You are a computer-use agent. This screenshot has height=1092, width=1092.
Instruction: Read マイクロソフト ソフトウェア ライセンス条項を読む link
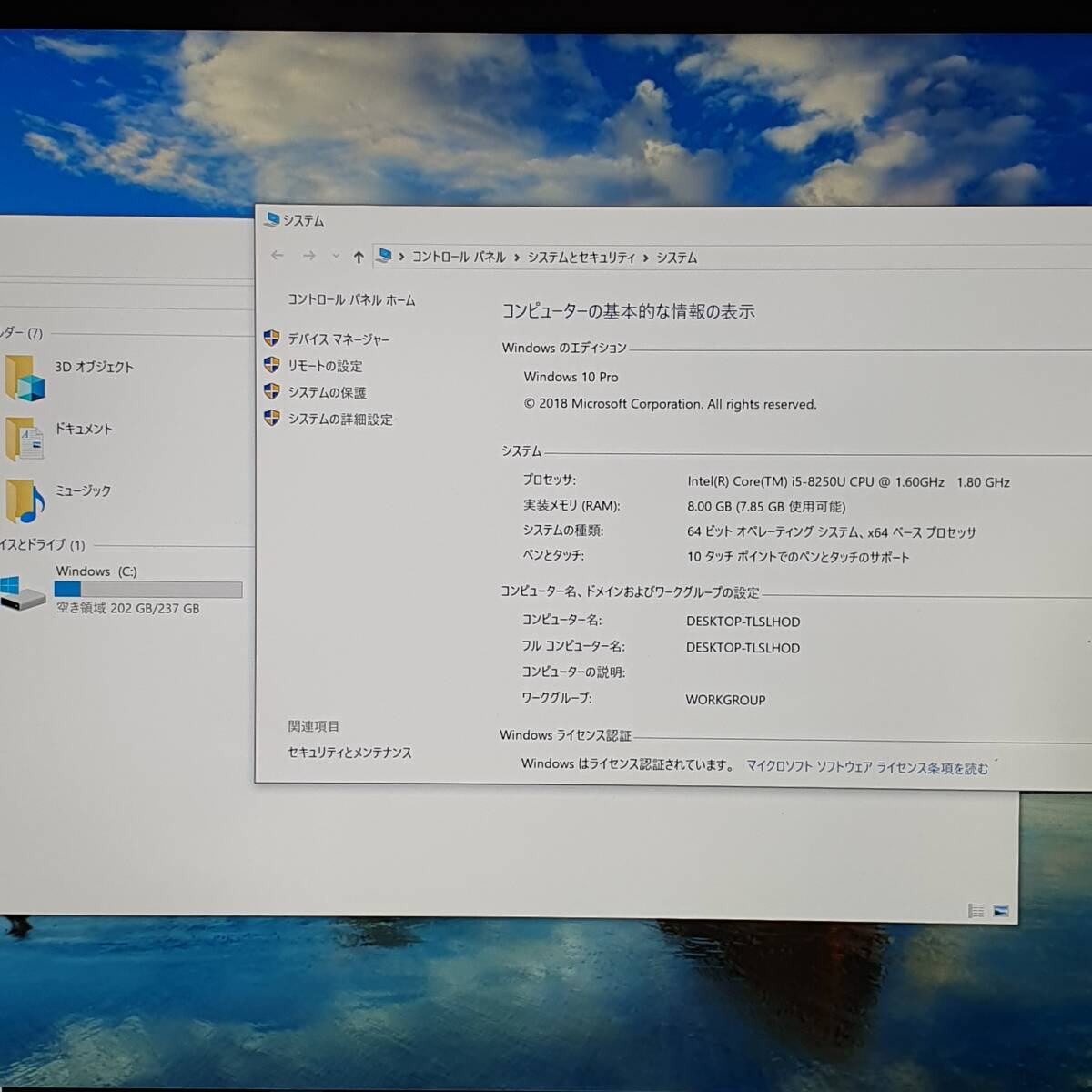(x=867, y=768)
